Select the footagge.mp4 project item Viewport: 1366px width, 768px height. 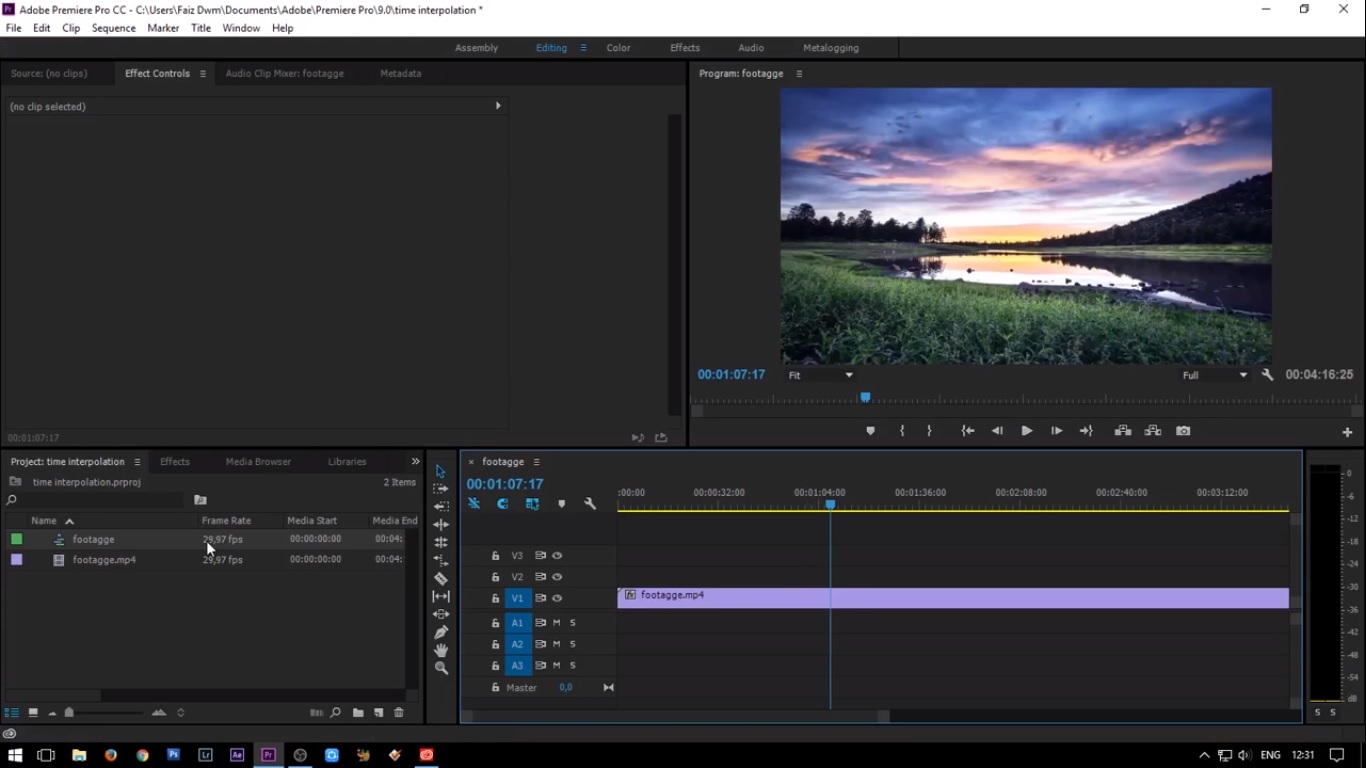coord(104,560)
